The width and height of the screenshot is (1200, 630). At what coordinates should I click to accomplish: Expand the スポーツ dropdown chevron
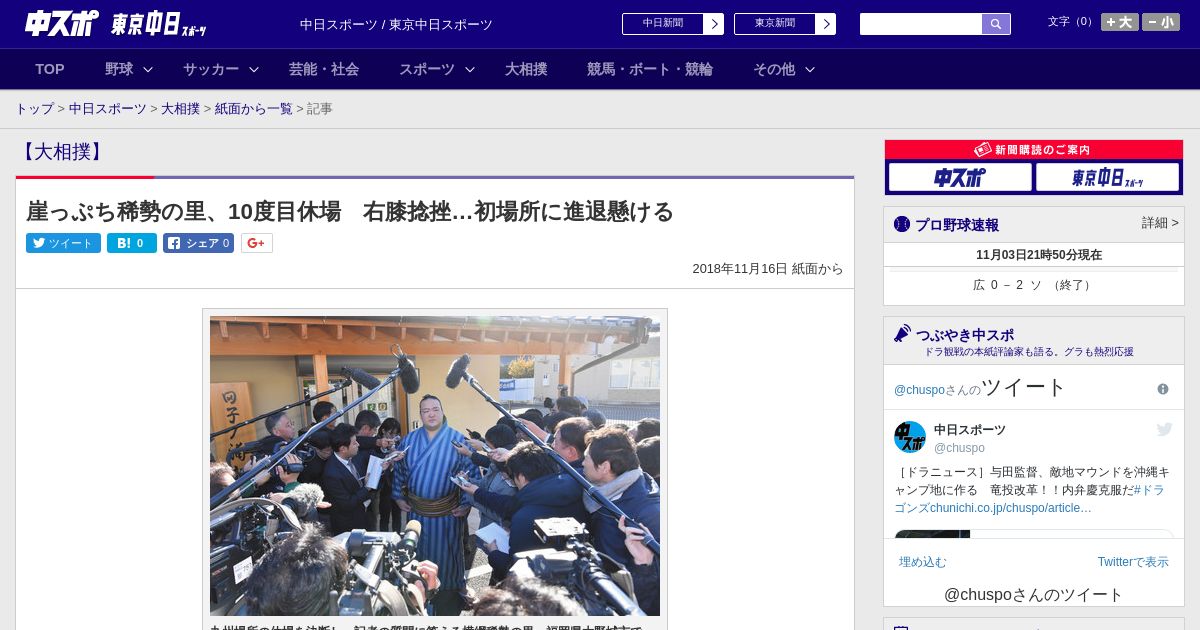[470, 69]
